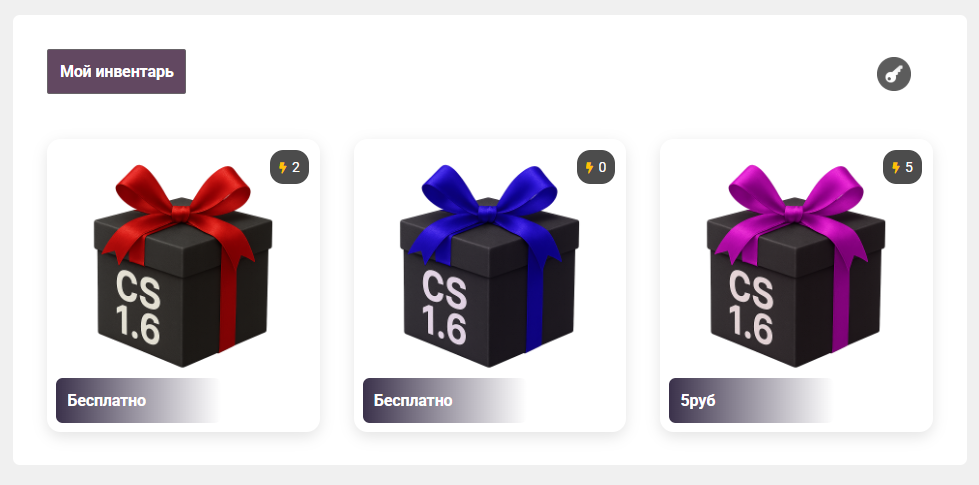This screenshot has height=485, width=979.
Task: Click the Бесплатно label under the red-bow box
Action: [107, 400]
